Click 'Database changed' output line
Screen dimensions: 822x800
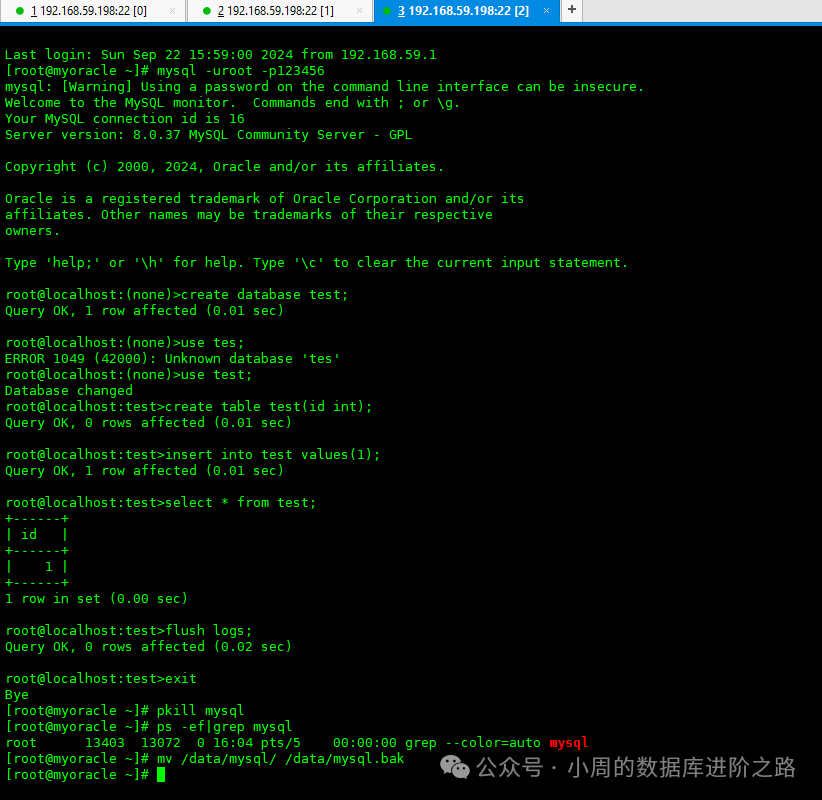(x=69, y=391)
